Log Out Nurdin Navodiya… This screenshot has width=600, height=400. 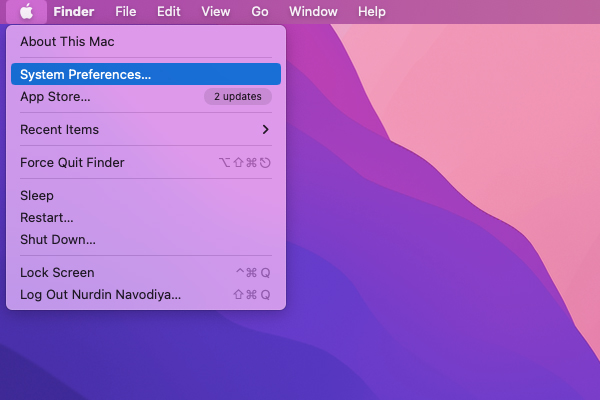click(146, 295)
